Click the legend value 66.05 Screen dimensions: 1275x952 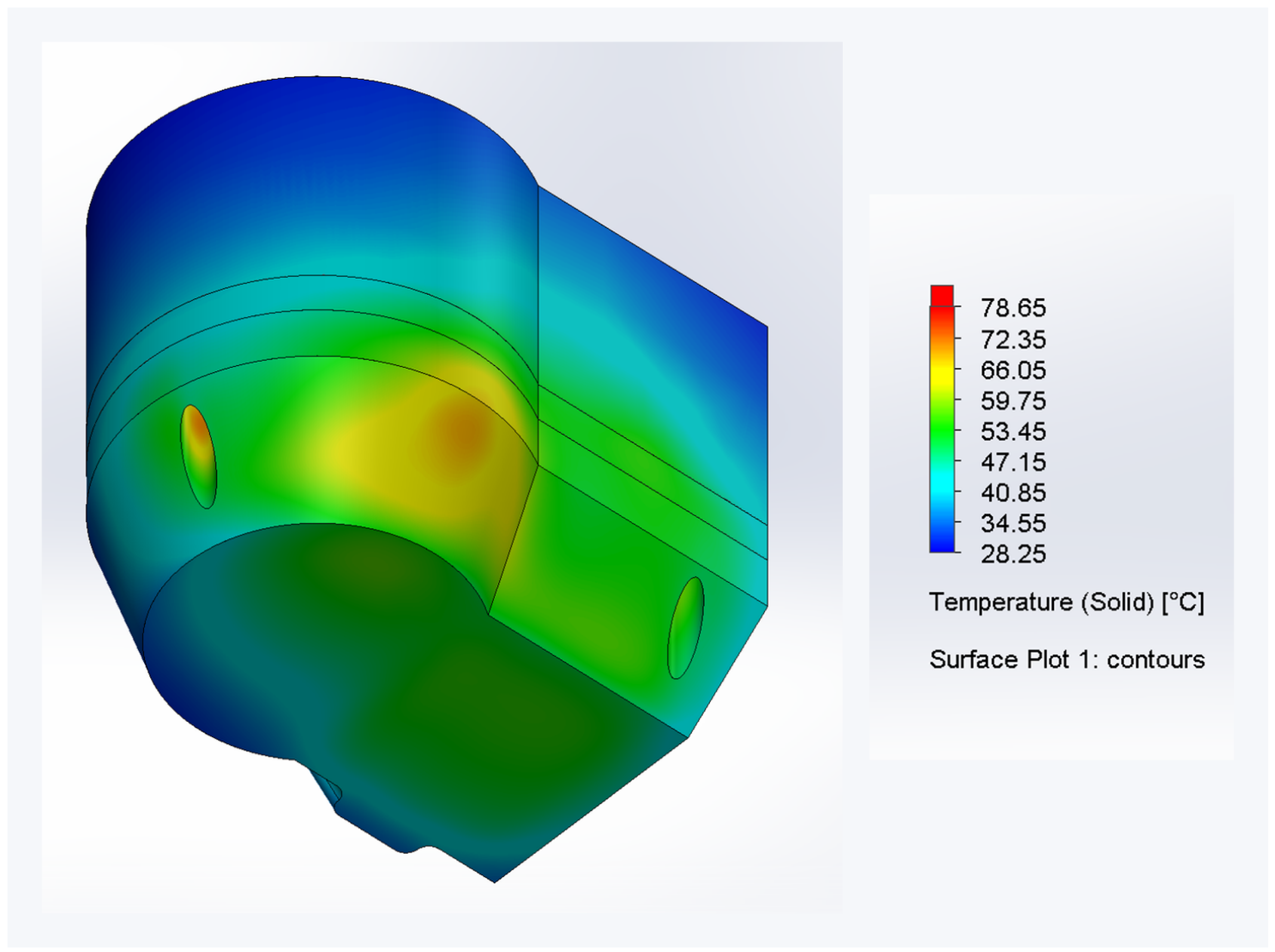(x=1013, y=370)
